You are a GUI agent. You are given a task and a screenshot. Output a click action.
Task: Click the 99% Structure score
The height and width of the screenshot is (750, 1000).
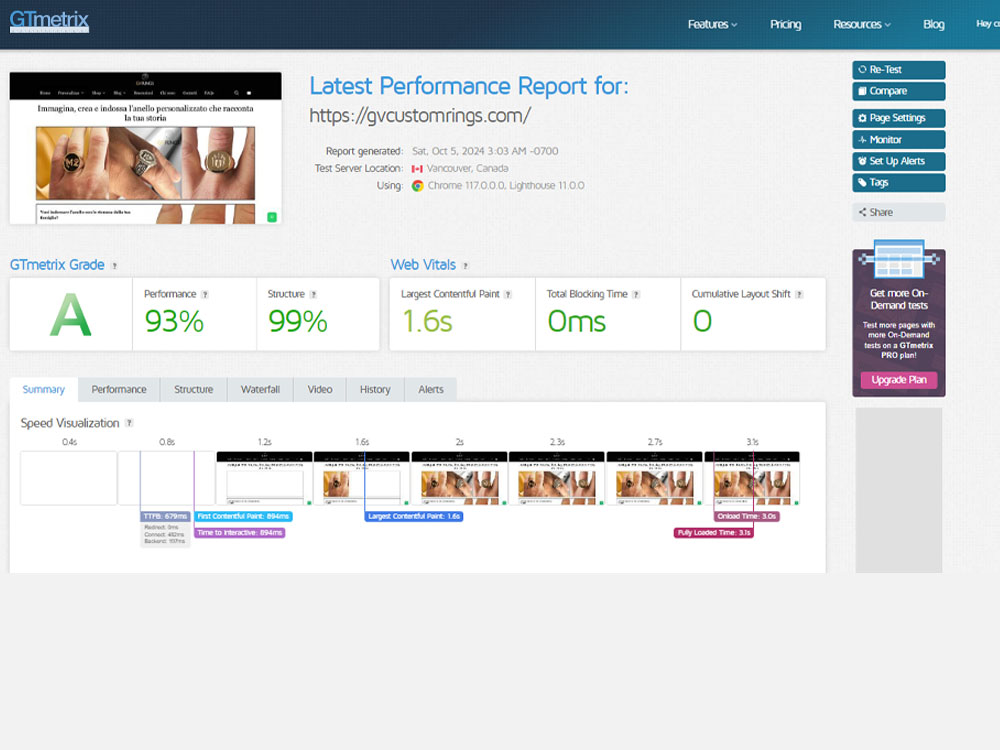tap(298, 321)
